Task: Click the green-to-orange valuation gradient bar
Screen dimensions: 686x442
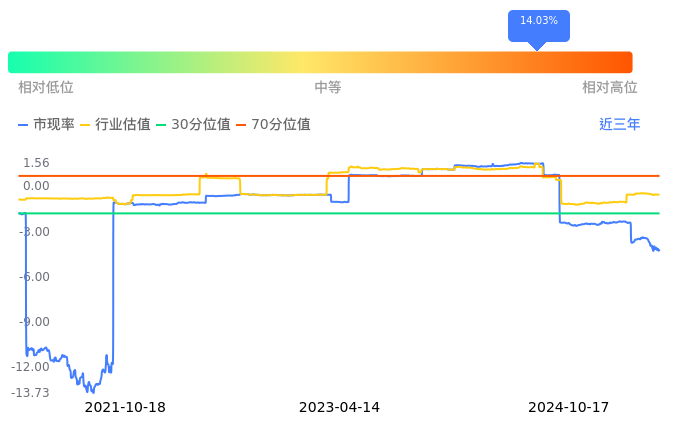Action: (320, 62)
